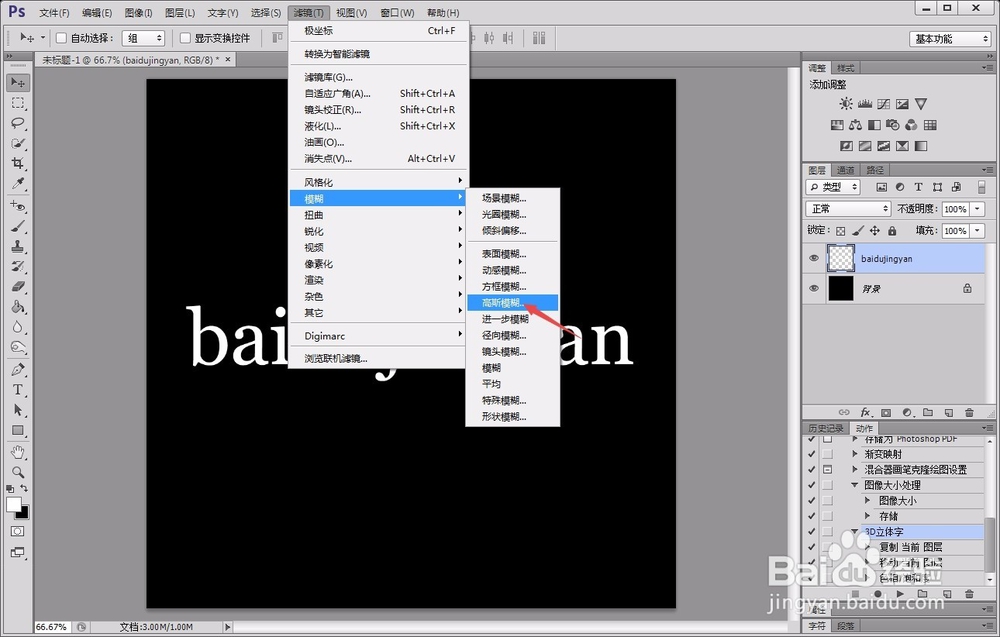The width and height of the screenshot is (1000, 637).
Task: Select the Paint Bucket tool
Action: tap(18, 307)
